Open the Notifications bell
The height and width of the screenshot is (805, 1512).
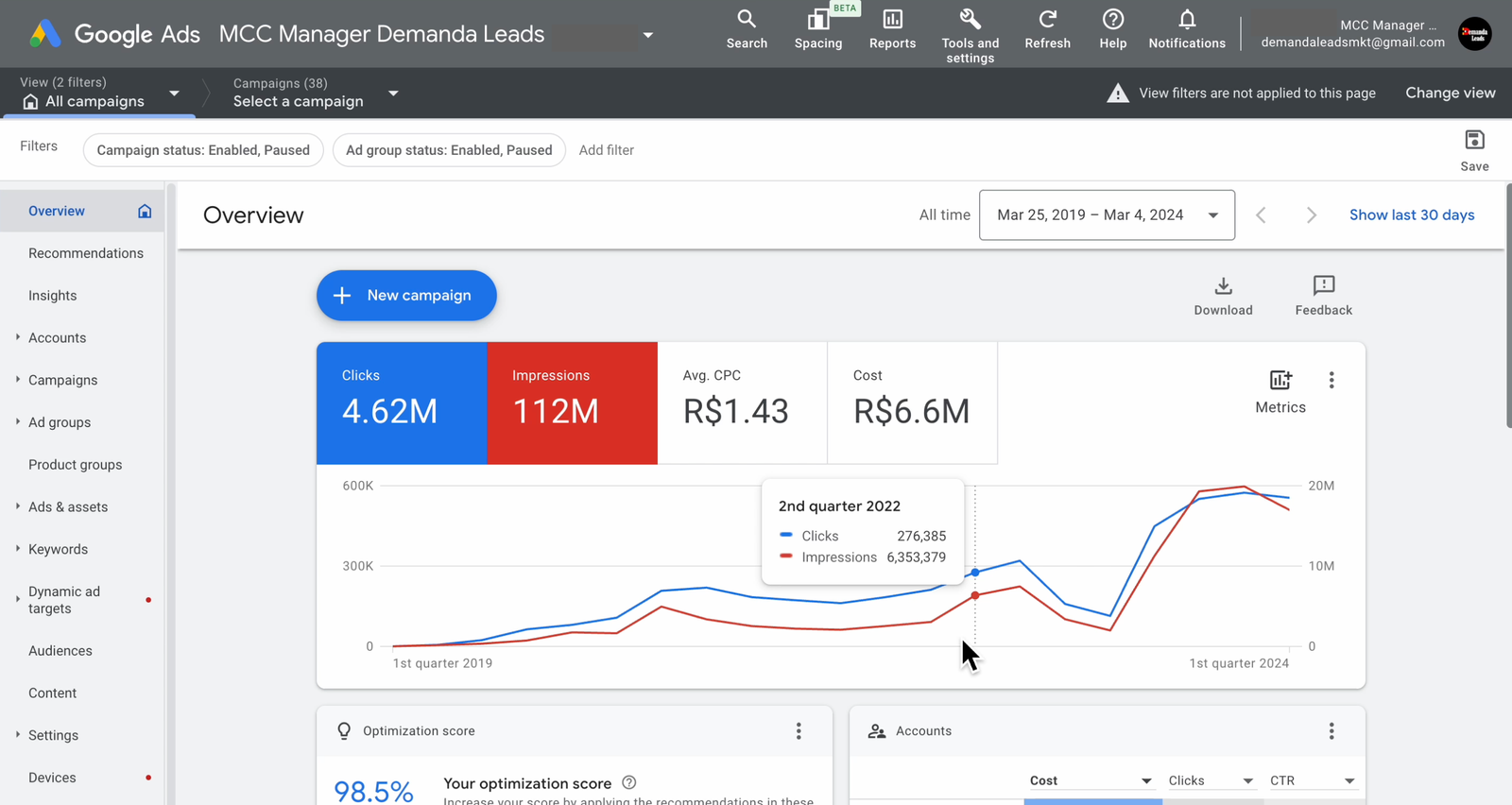click(1187, 29)
